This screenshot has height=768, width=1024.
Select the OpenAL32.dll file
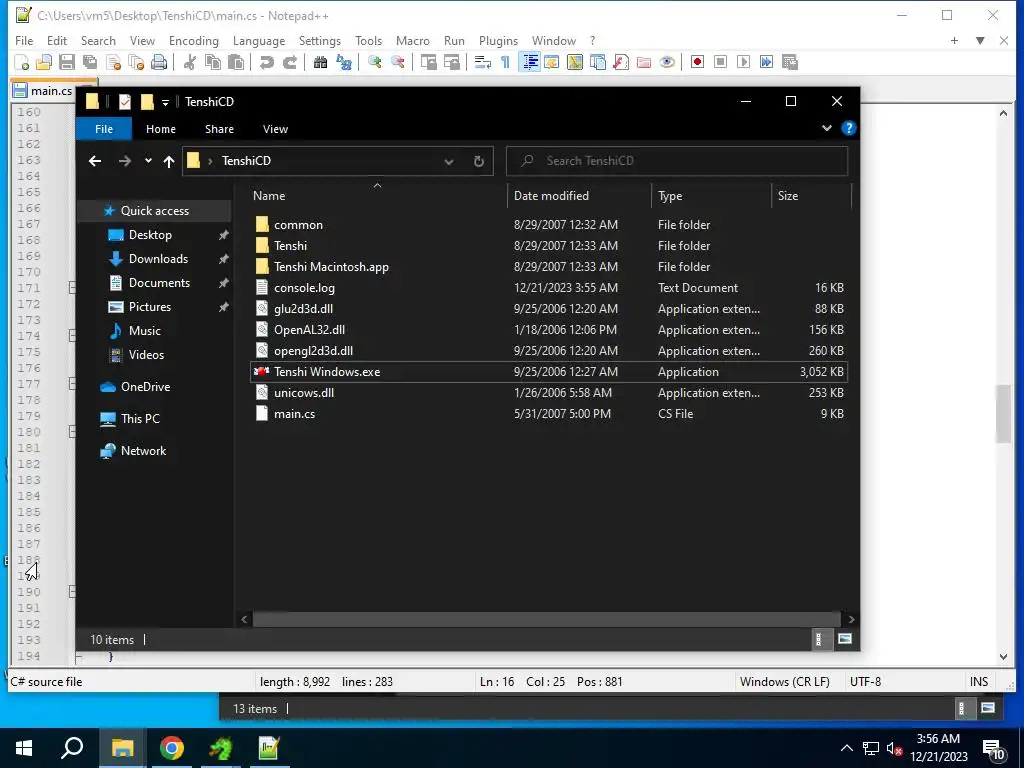(549, 330)
